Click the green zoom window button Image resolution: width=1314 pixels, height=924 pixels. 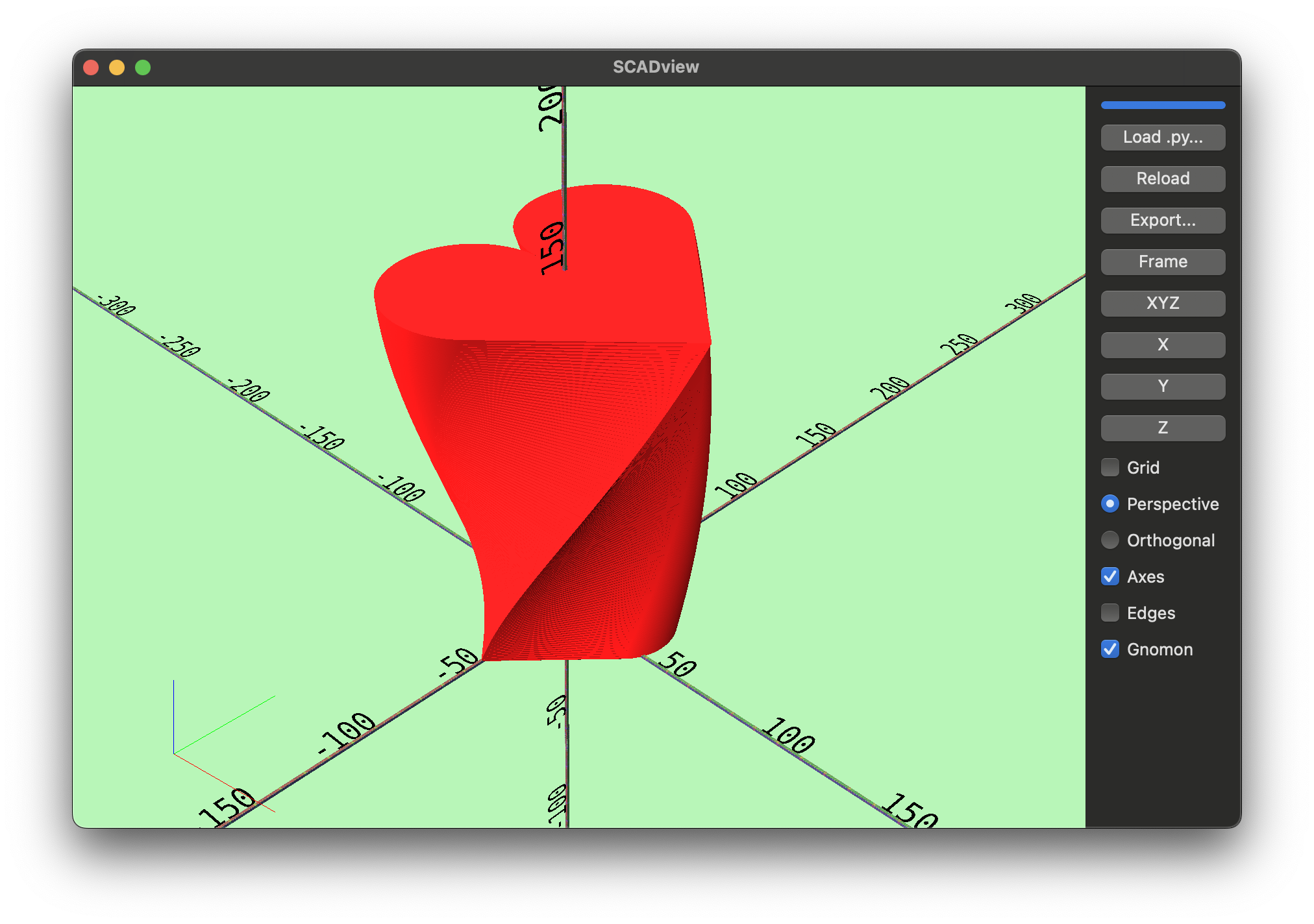tap(143, 67)
